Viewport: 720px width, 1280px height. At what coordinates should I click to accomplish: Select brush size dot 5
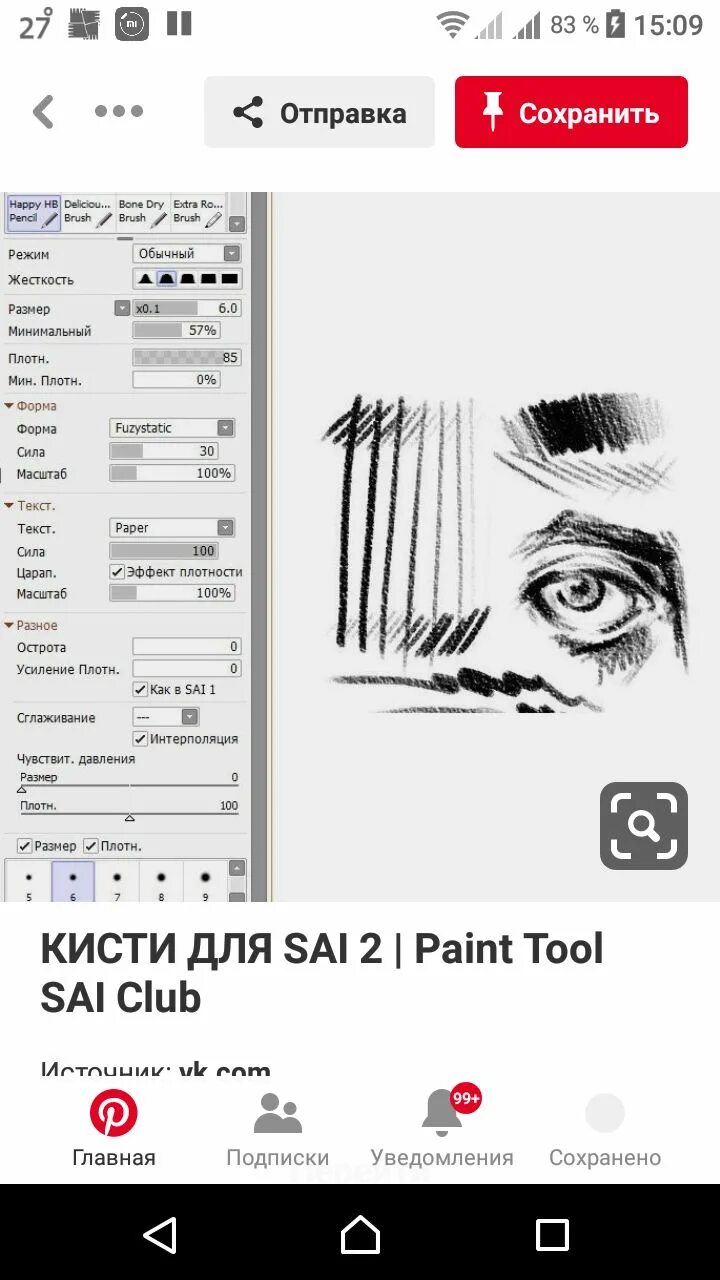pyautogui.click(x=29, y=883)
